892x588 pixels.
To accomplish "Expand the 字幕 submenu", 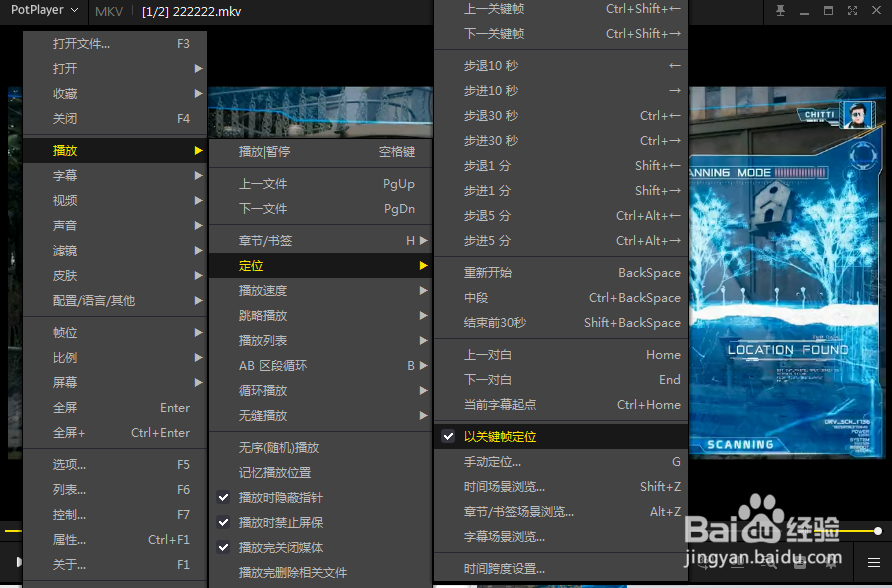I will coord(115,176).
